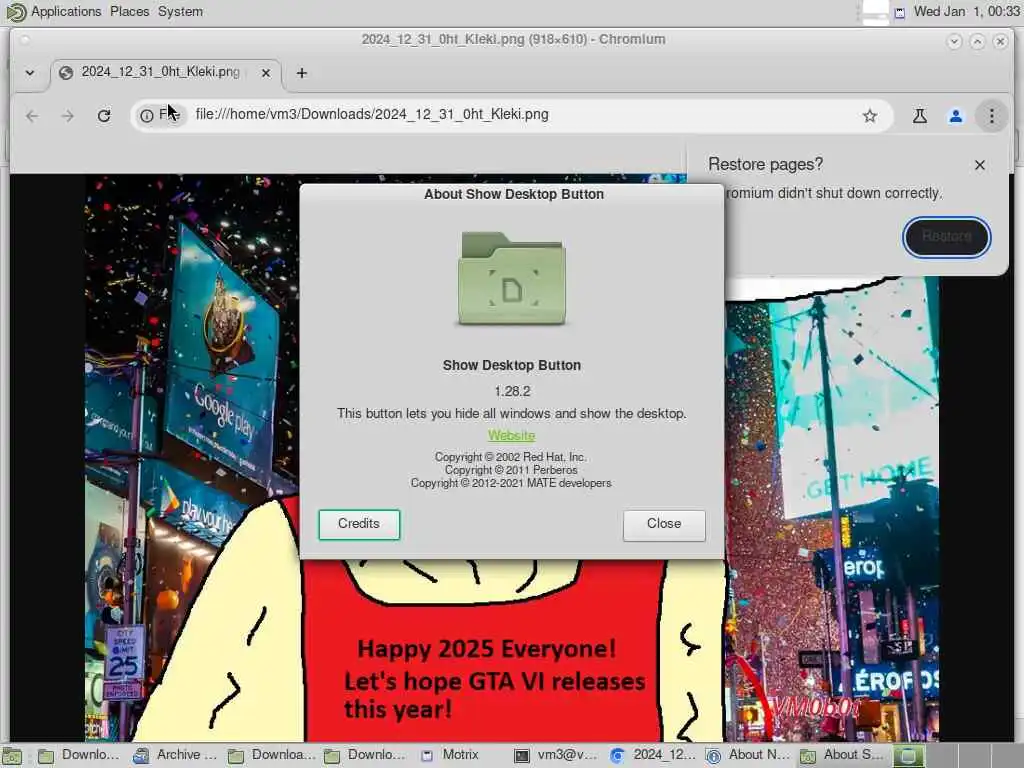Switch to Motrix taskbar window
This screenshot has width=1024, height=768.
pos(451,755)
